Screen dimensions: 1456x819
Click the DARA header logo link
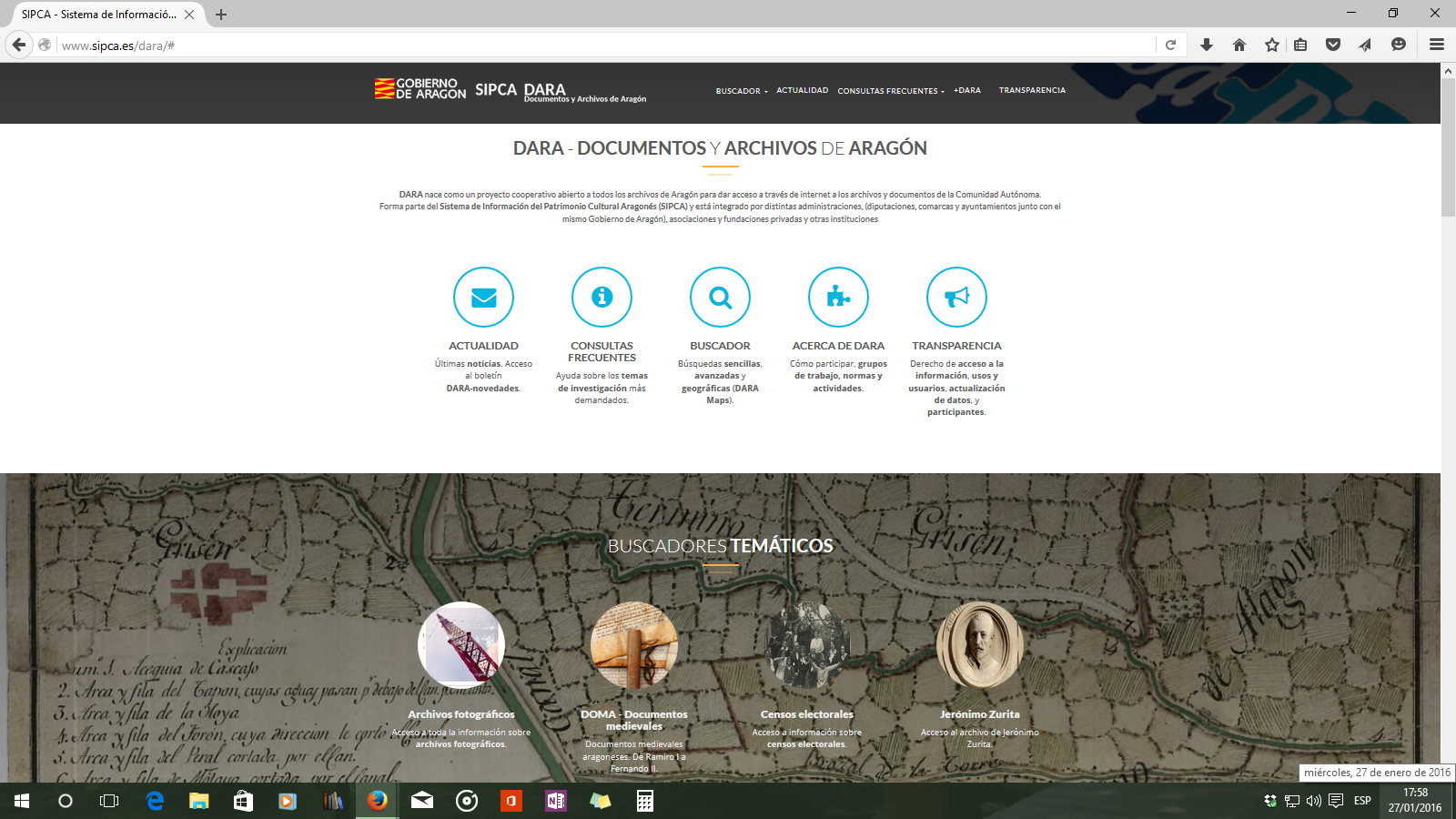click(x=585, y=92)
